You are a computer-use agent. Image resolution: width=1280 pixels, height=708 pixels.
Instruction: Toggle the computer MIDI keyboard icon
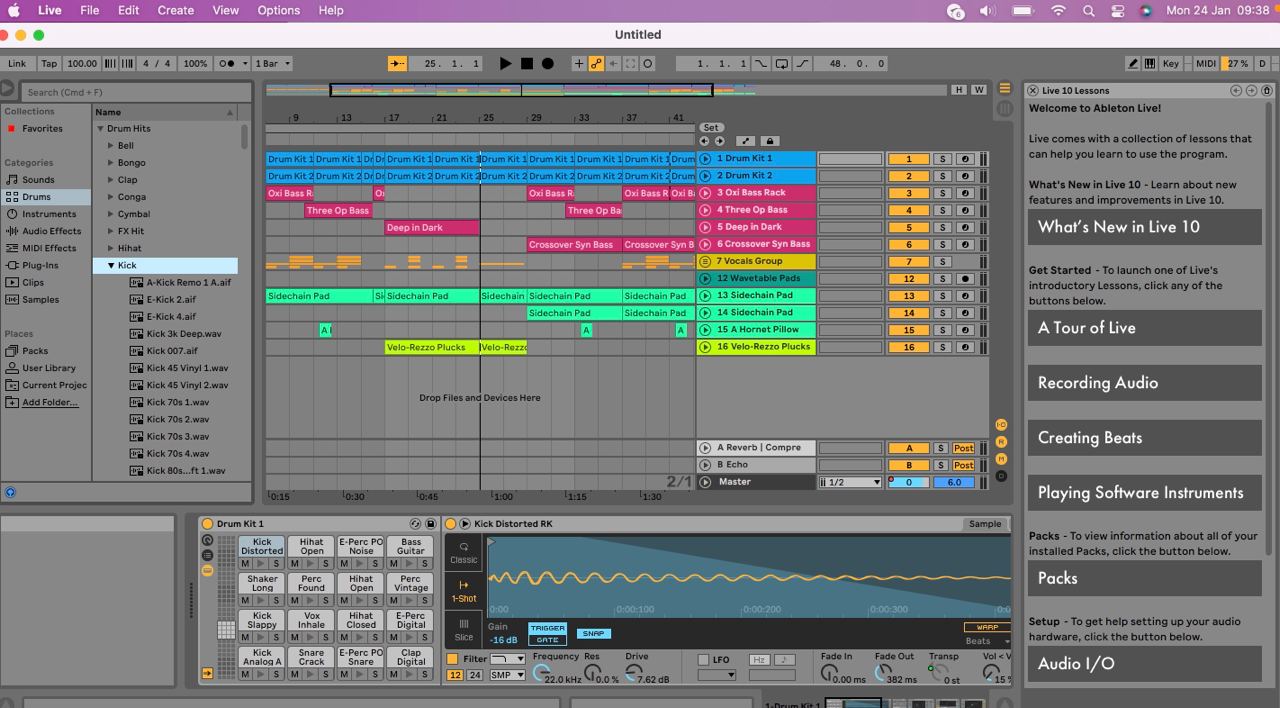(1150, 63)
